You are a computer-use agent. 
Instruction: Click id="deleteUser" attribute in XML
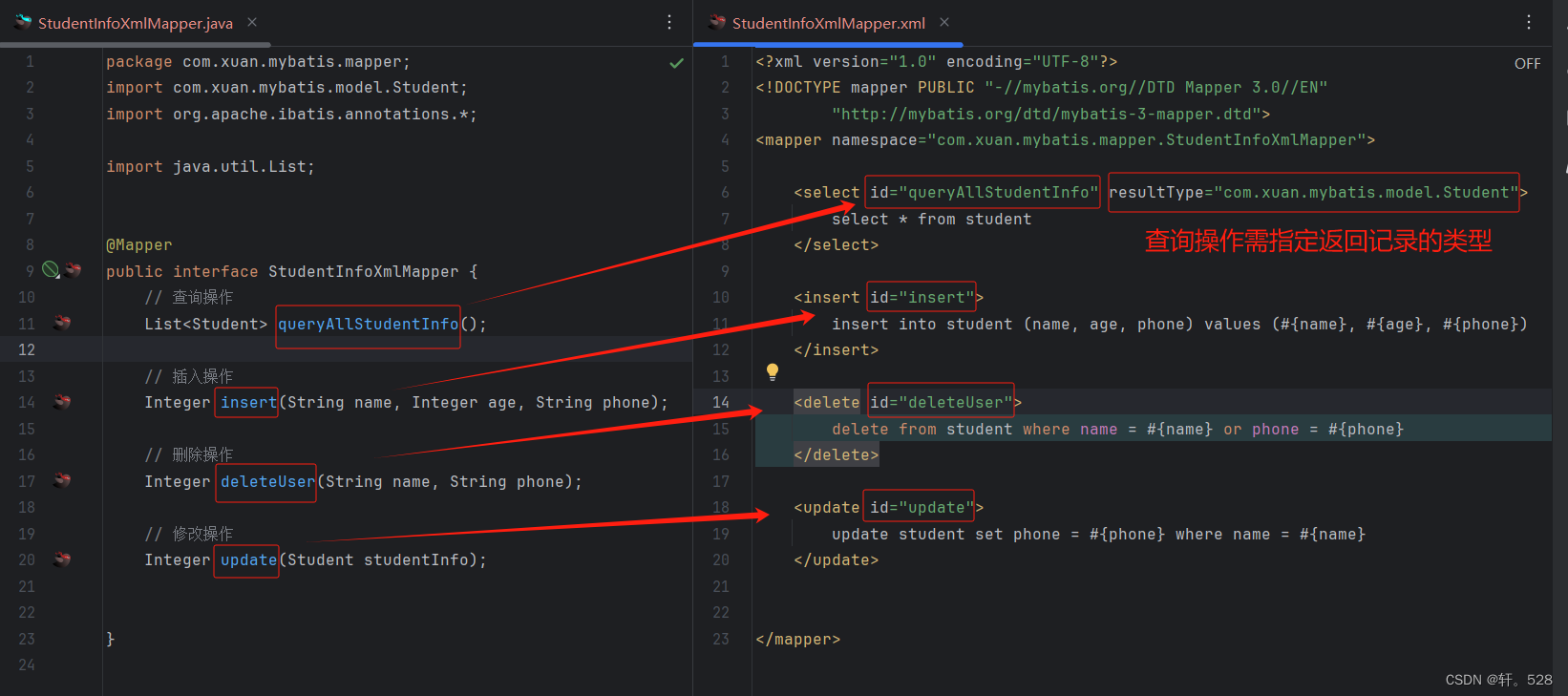(941, 403)
